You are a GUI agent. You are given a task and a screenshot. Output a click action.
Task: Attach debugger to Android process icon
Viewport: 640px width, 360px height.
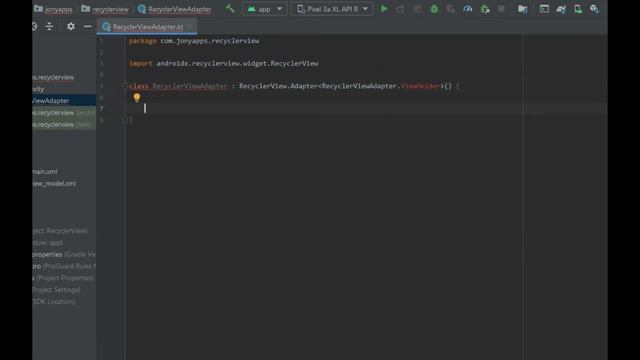pos(485,9)
